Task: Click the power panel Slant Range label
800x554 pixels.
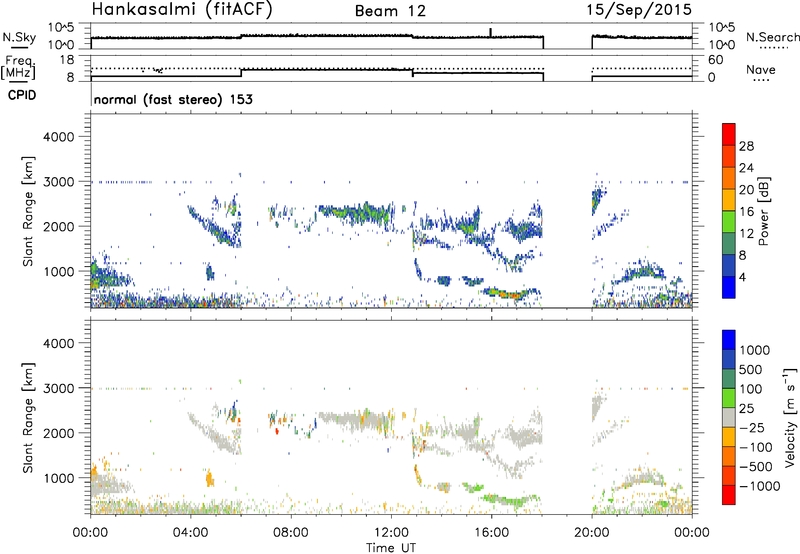Action: pos(28,211)
